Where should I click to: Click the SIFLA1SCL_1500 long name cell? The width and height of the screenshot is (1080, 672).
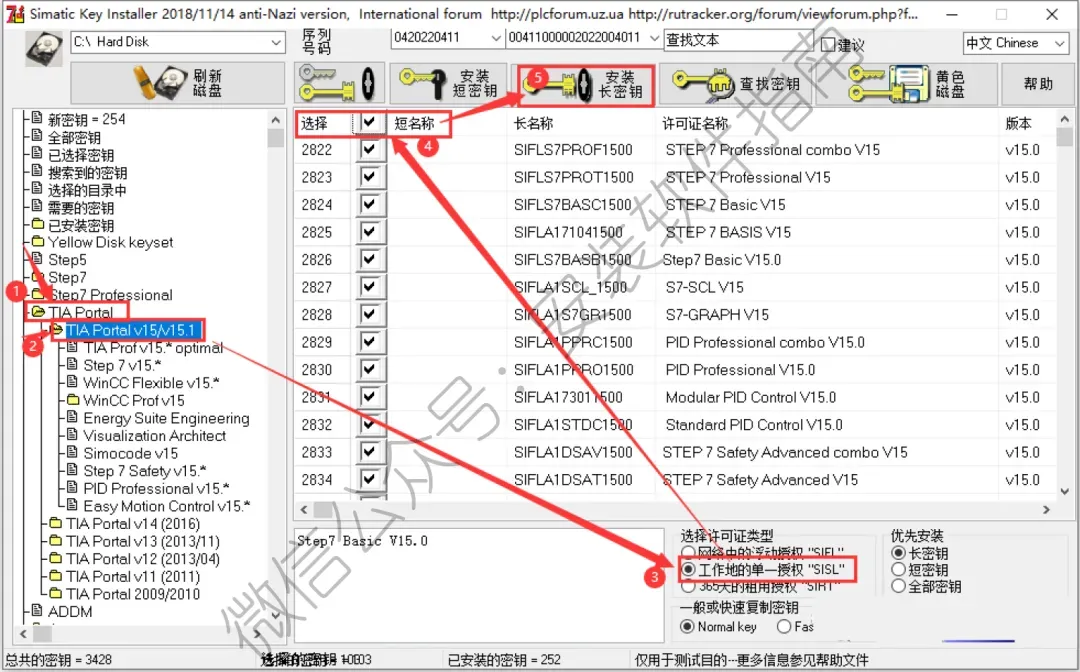(x=570, y=287)
